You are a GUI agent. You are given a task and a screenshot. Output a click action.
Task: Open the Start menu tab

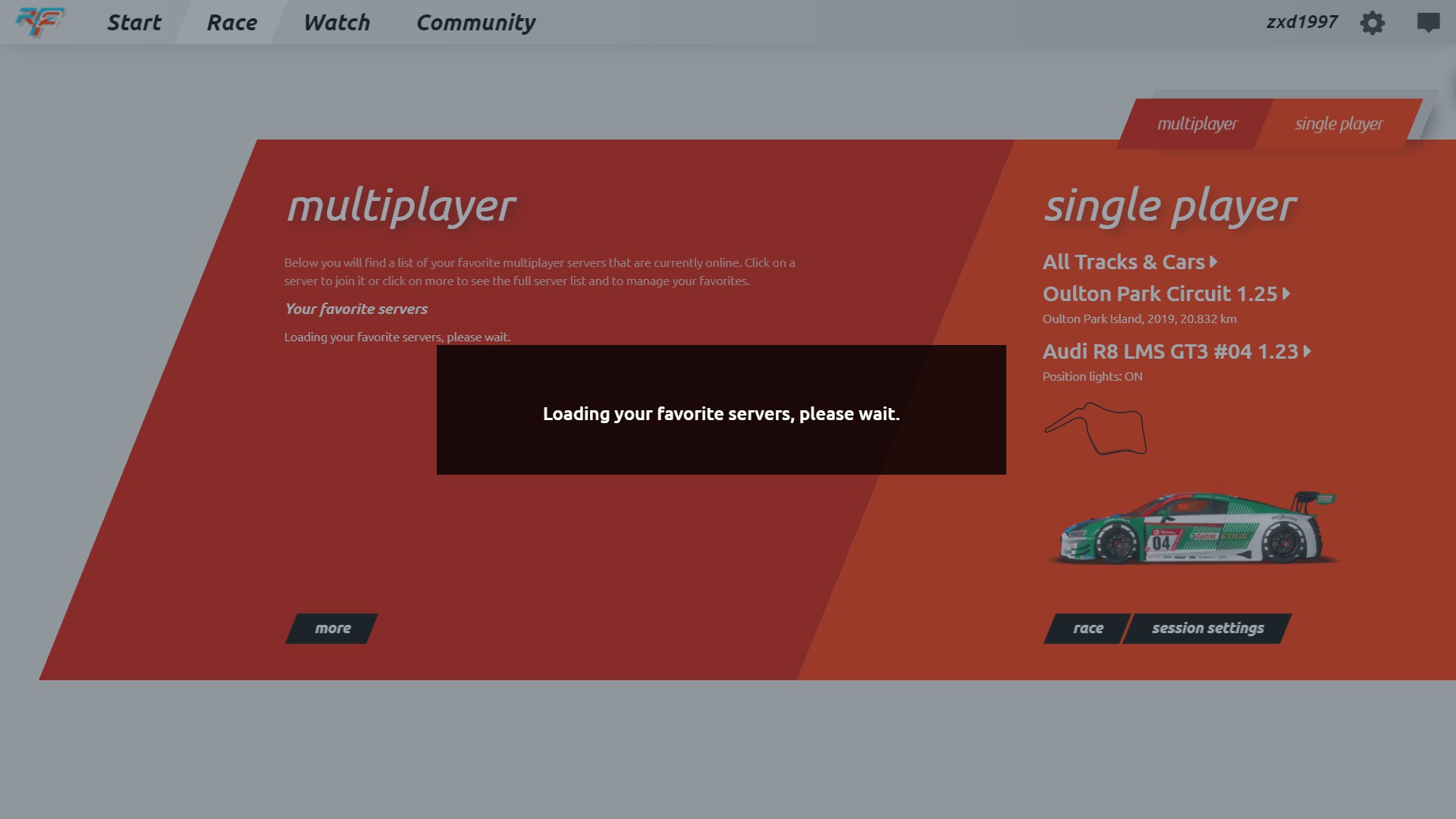tap(133, 23)
